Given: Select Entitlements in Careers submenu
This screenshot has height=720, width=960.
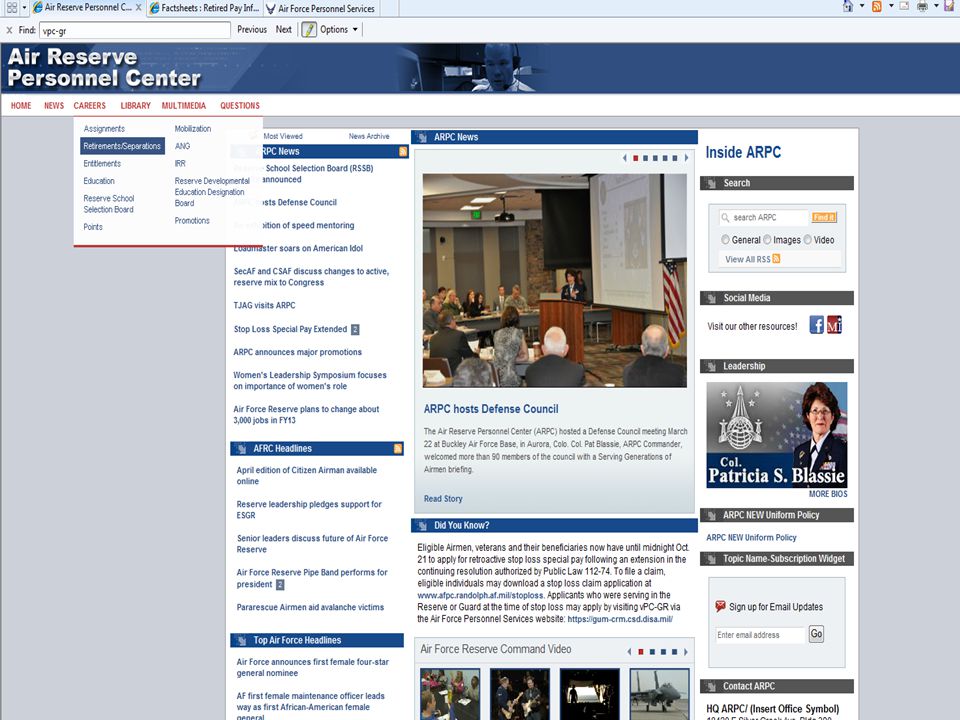Looking at the screenshot, I should 102,163.
